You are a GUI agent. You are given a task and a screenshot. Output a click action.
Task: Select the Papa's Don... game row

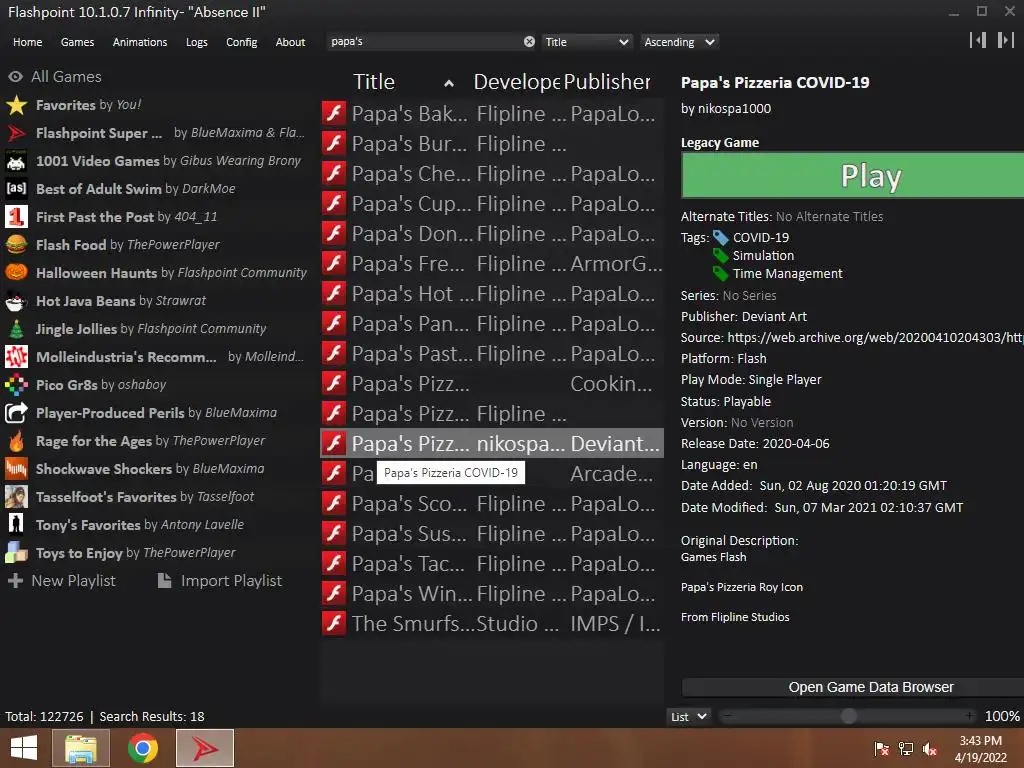[492, 233]
